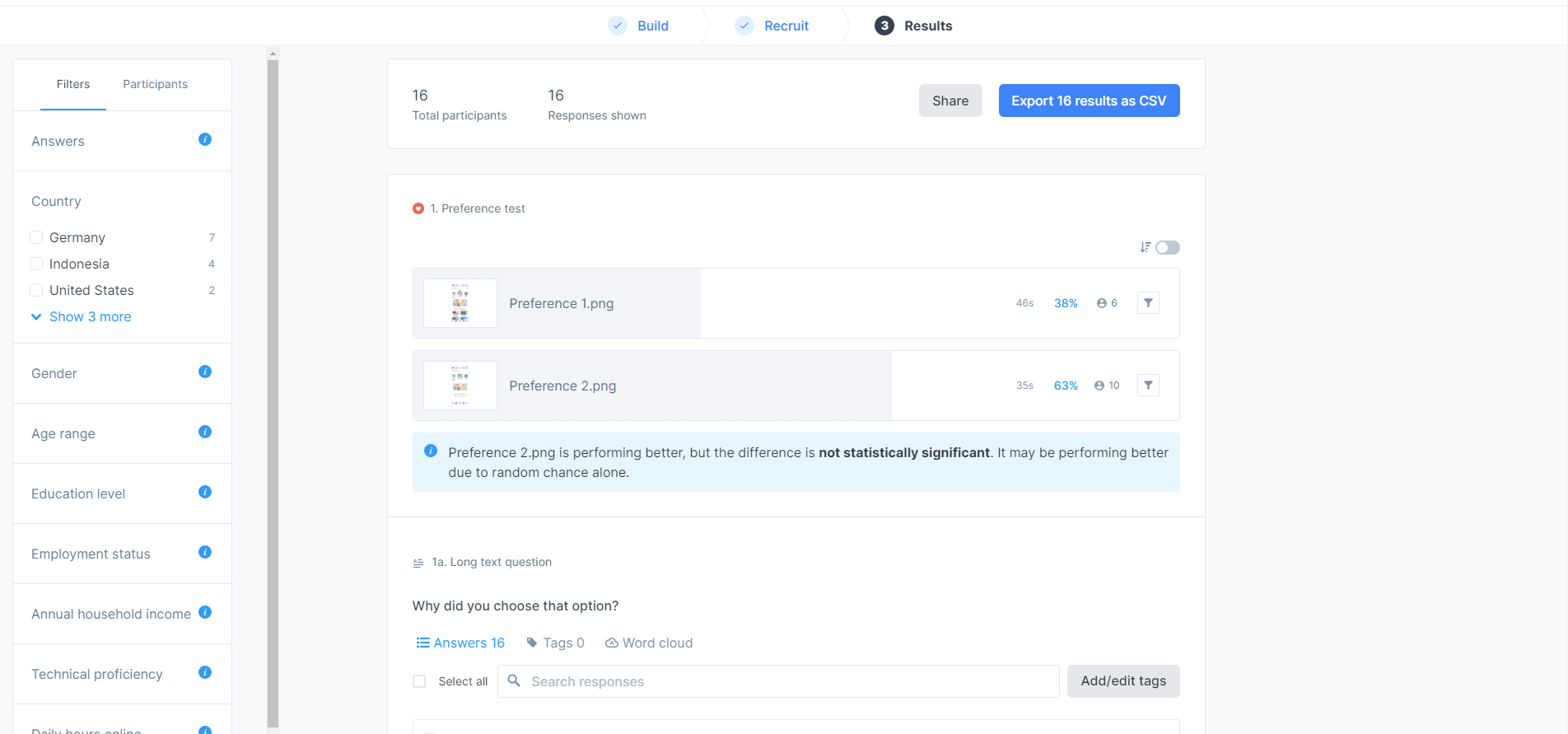Open the Word cloud tab
This screenshot has height=734, width=1568.
[x=649, y=643]
